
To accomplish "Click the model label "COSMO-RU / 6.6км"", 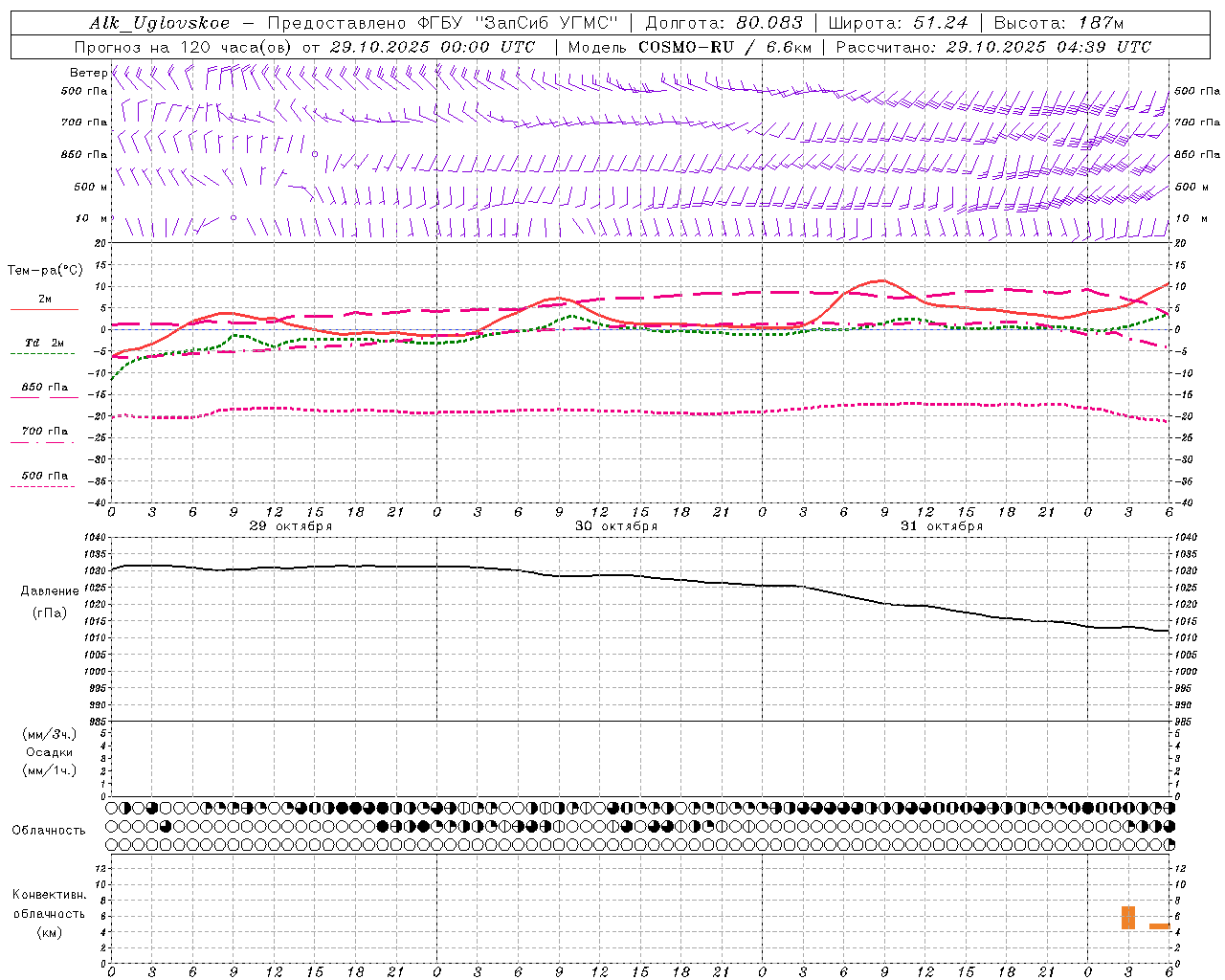I will pyautogui.click(x=724, y=47).
